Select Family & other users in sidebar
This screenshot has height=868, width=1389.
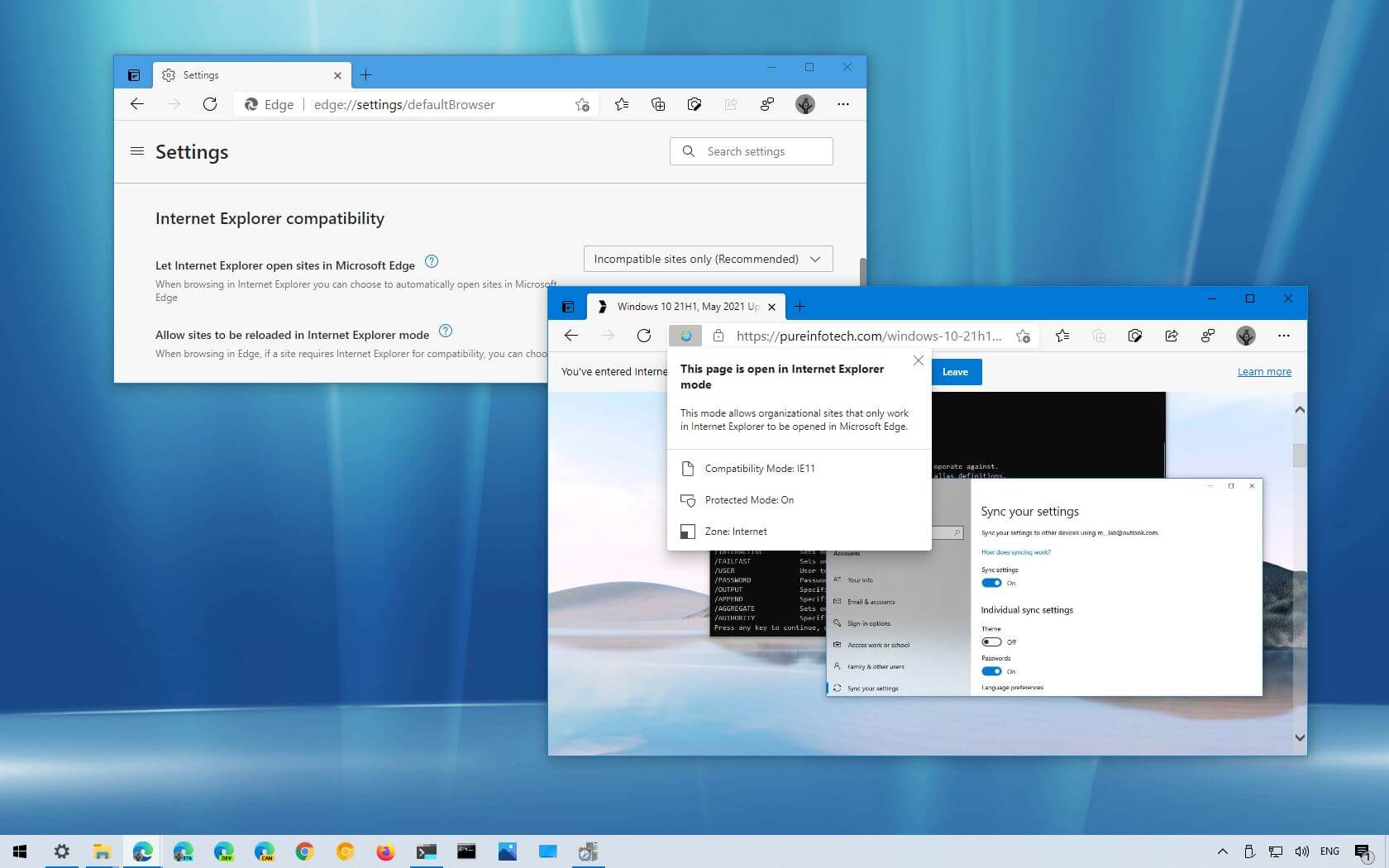click(876, 666)
